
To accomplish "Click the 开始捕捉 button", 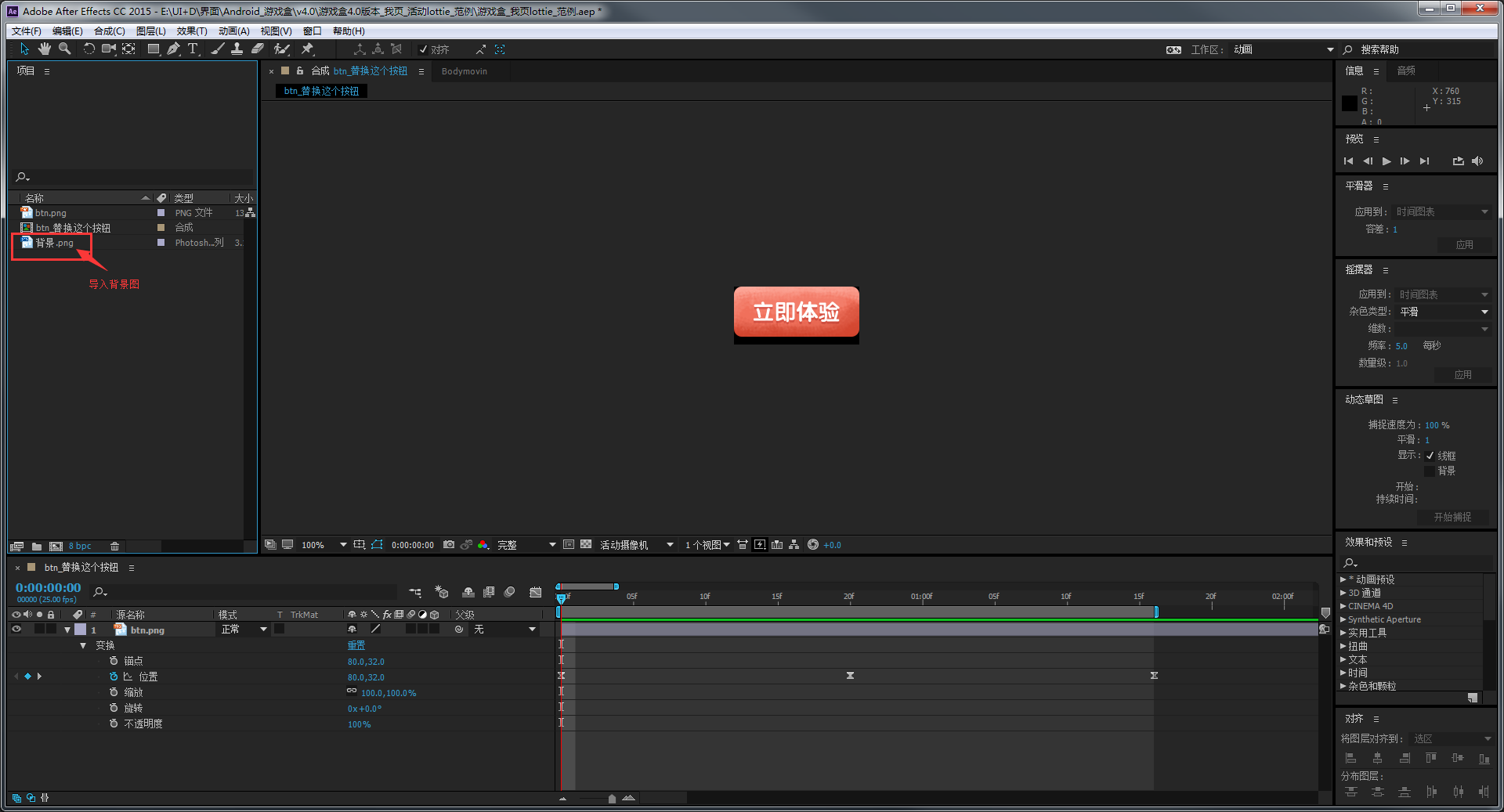I will coord(1453,518).
